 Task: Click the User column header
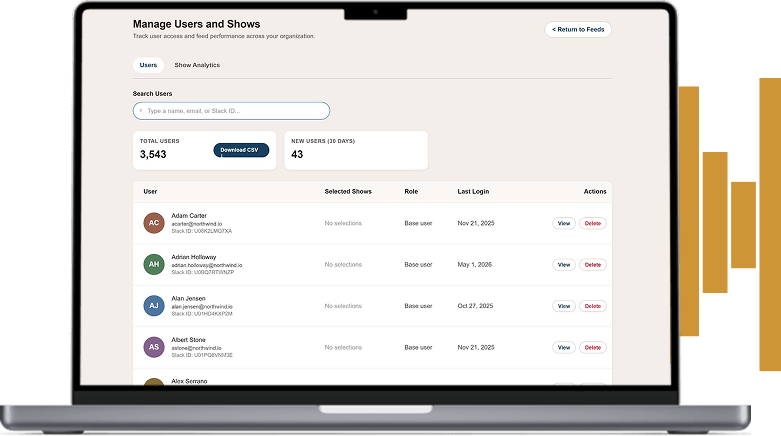pyautogui.click(x=150, y=191)
